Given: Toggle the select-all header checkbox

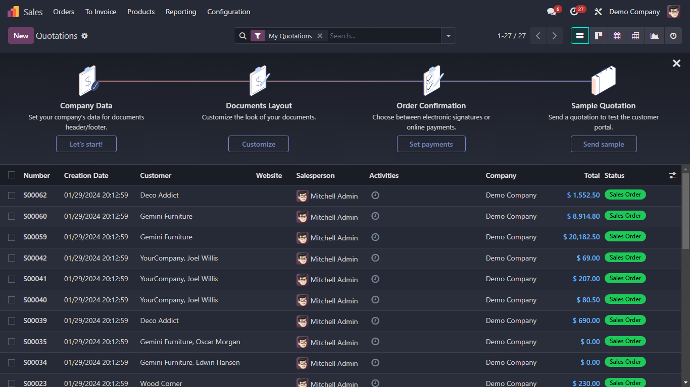Looking at the screenshot, I should point(11,175).
